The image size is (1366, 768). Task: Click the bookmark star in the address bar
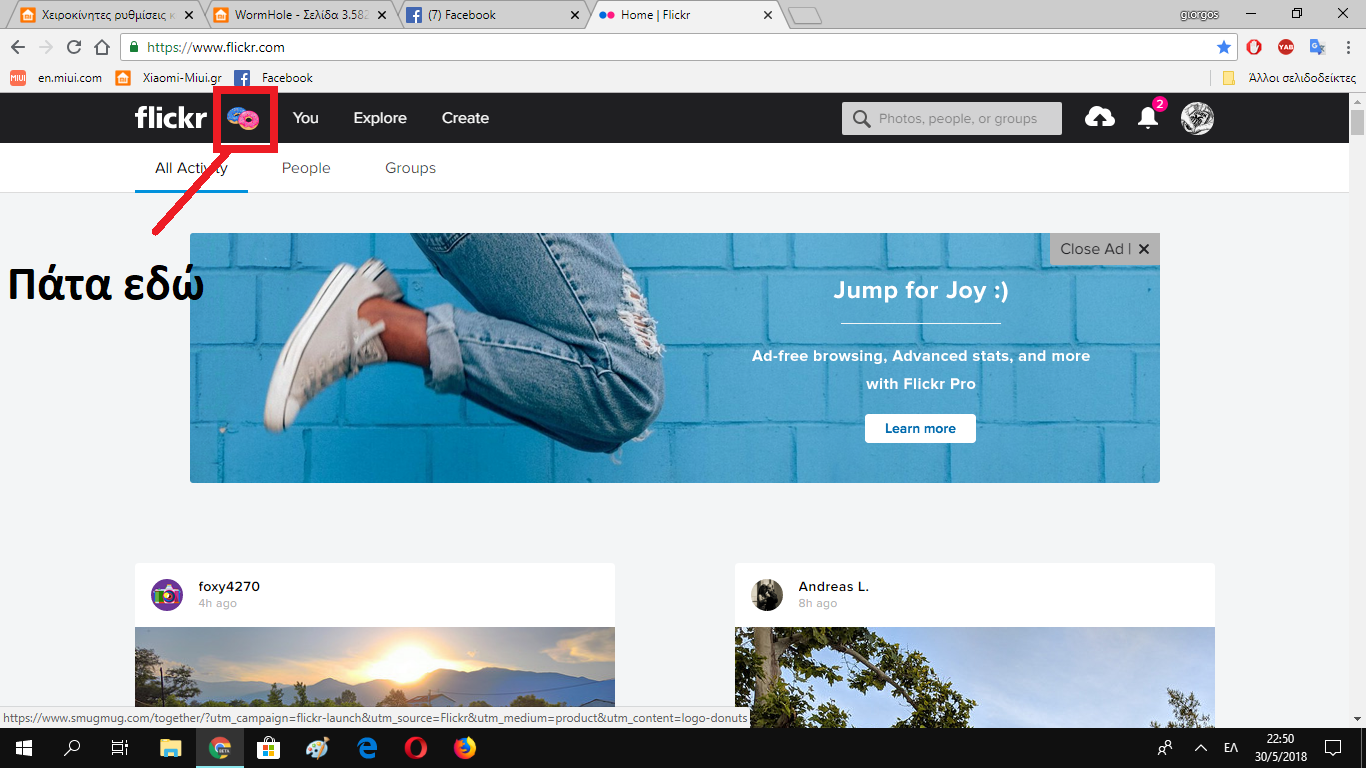[1223, 47]
